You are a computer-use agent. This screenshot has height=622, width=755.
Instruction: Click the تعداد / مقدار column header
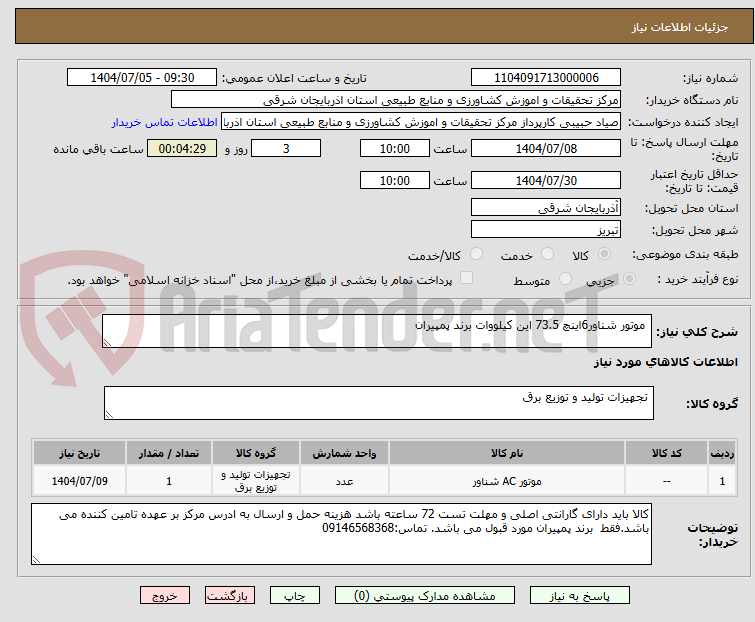pyautogui.click(x=169, y=453)
